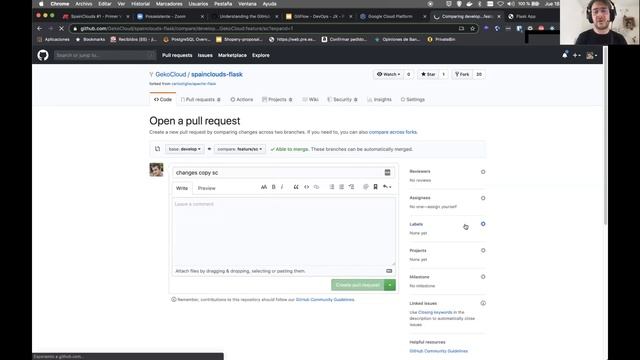Reference an issue with the bookmark icon
The height and width of the screenshot is (360, 640).
coord(376,187)
